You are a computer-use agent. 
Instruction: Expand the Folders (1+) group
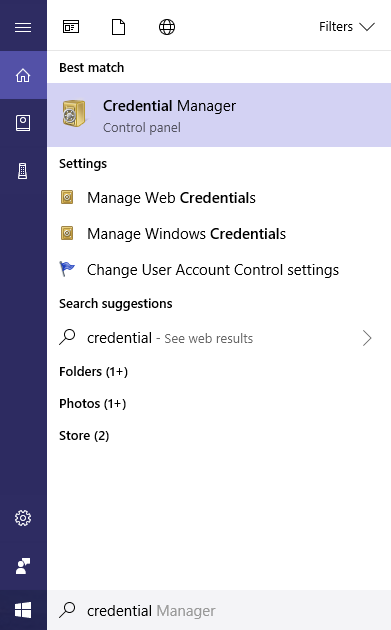click(x=93, y=372)
